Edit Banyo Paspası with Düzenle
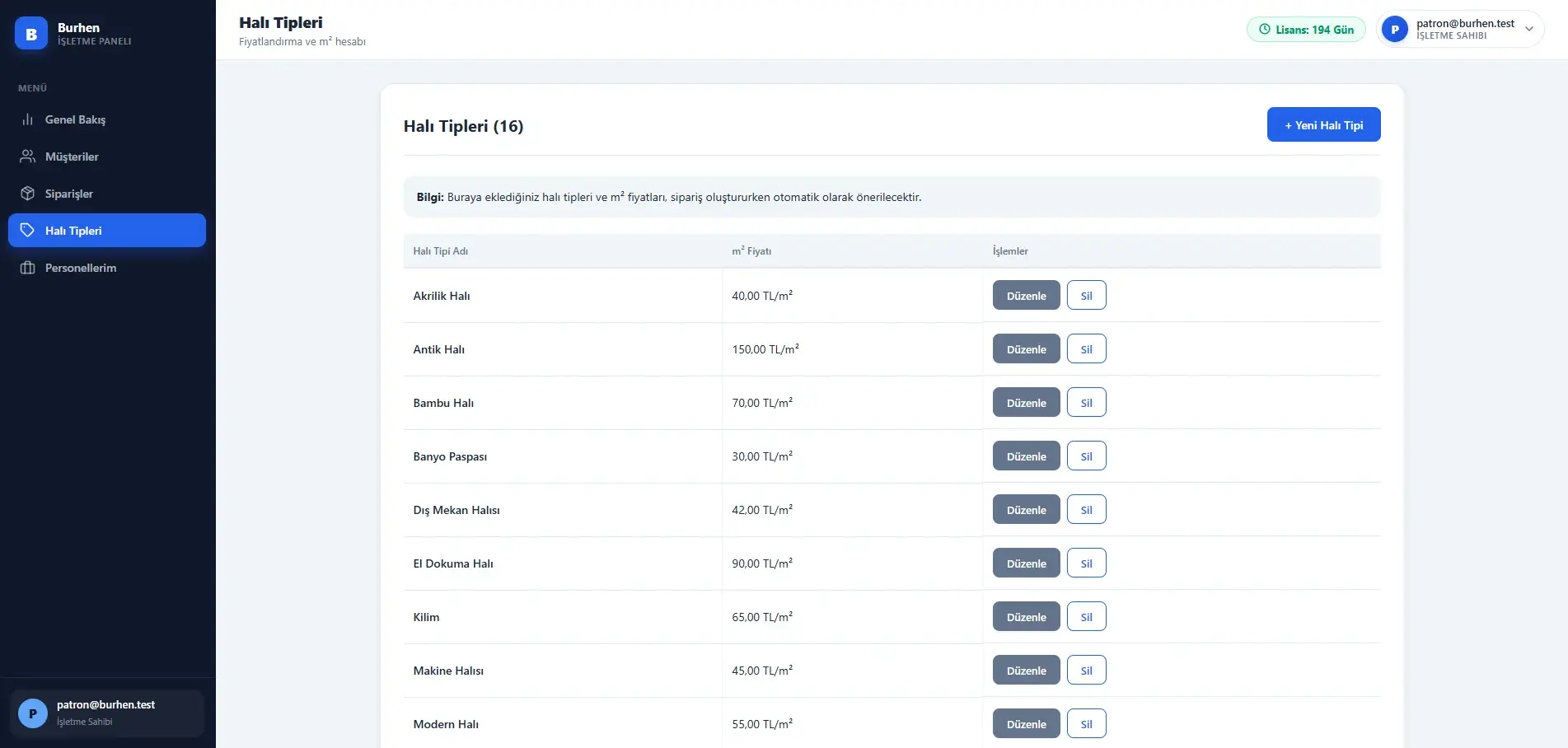 point(1026,456)
